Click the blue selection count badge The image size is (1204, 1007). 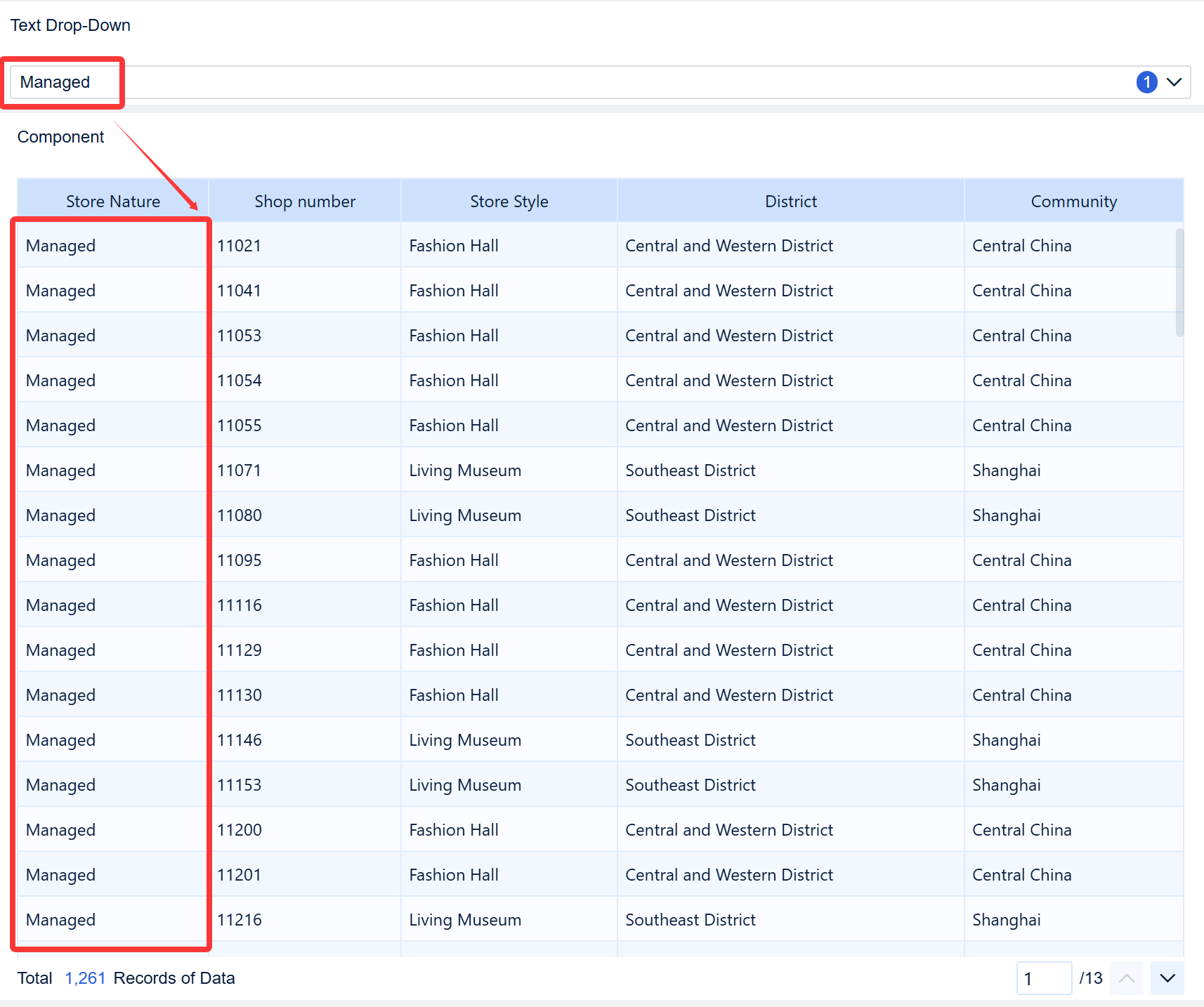(1146, 82)
